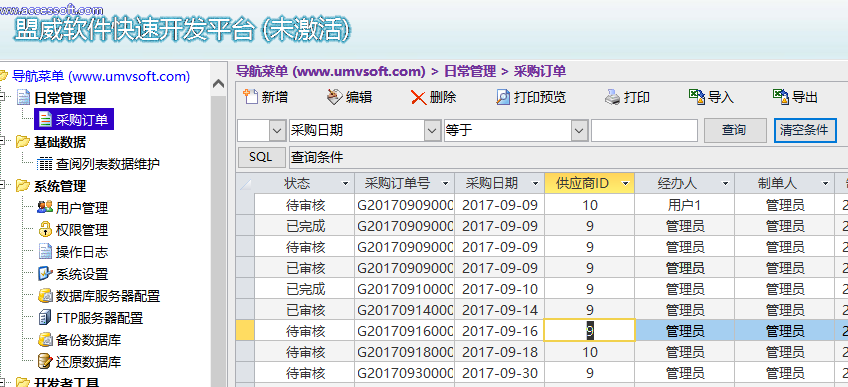Open the 采购订单号 column filter arrow
848x387 pixels.
point(446,184)
